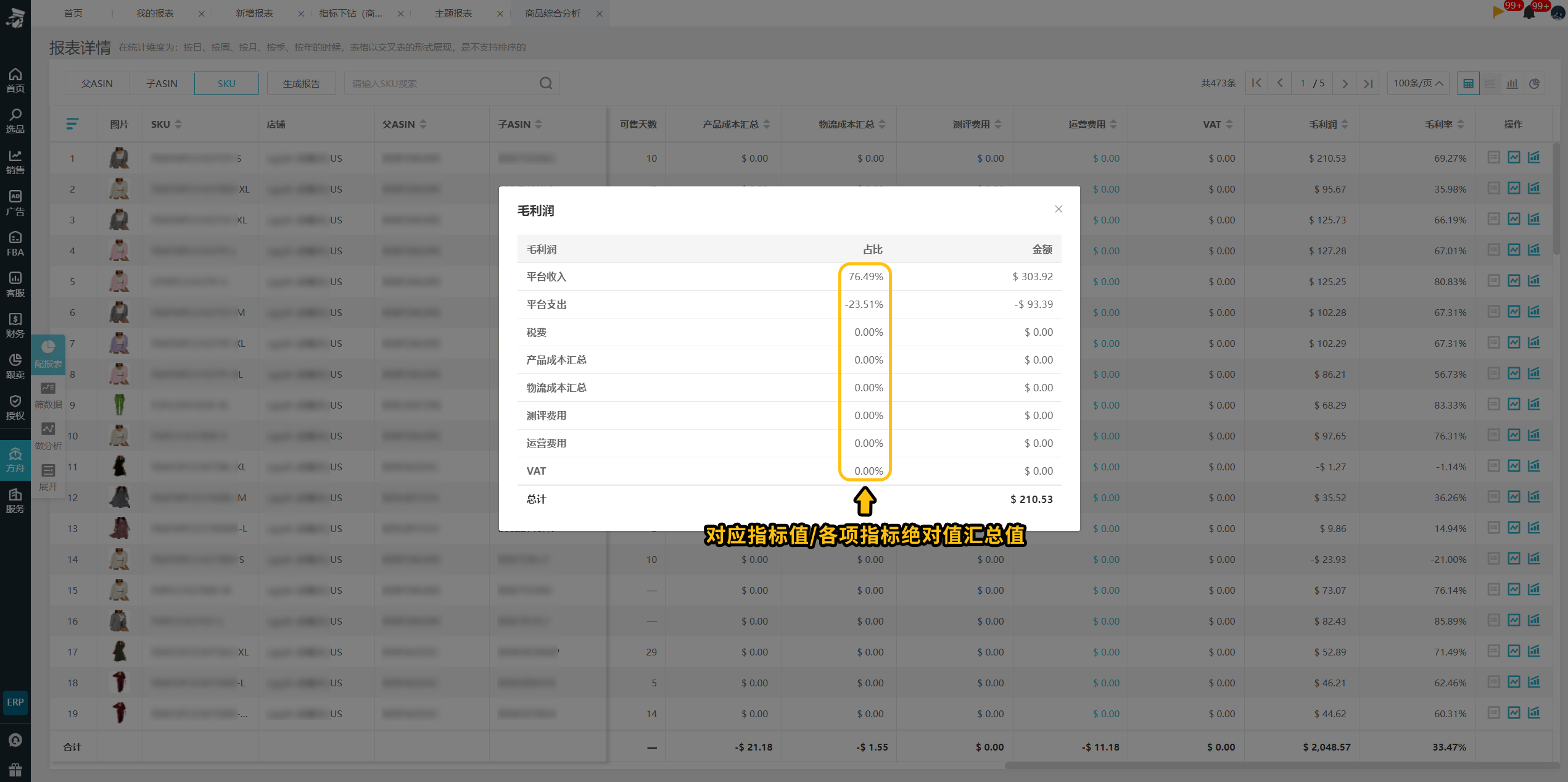Open the 服务 sidebar icon

point(15,501)
